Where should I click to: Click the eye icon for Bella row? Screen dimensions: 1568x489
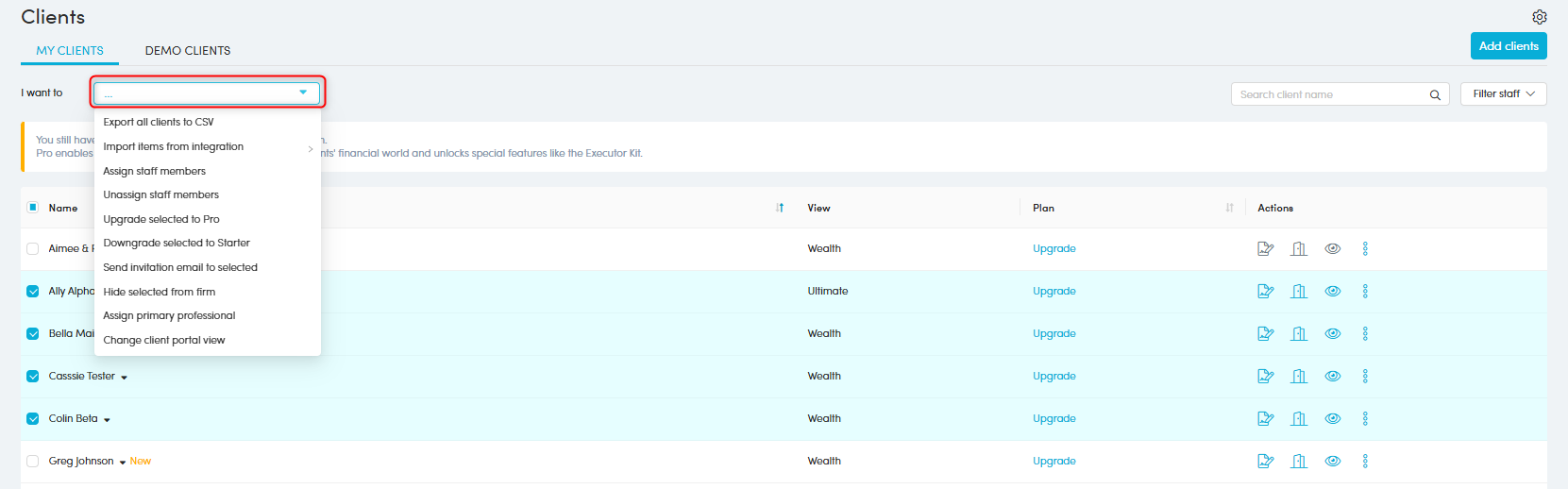[1332, 334]
